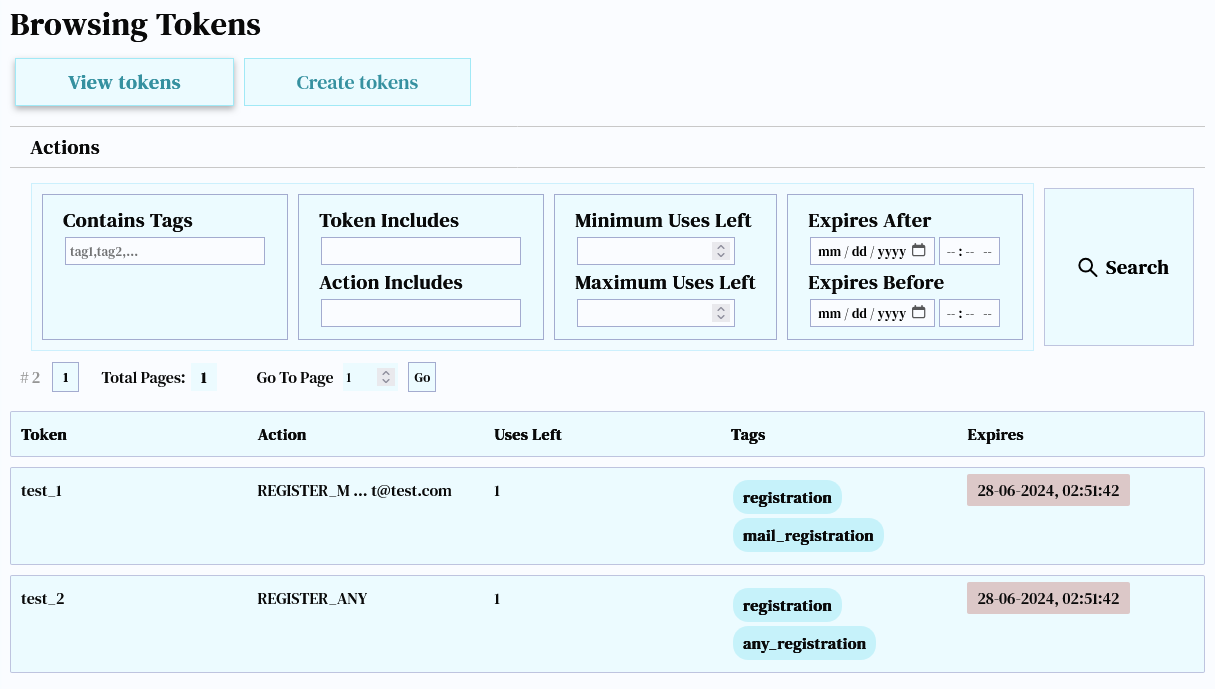
Task: Click the Go button for page navigation
Action: [422, 377]
